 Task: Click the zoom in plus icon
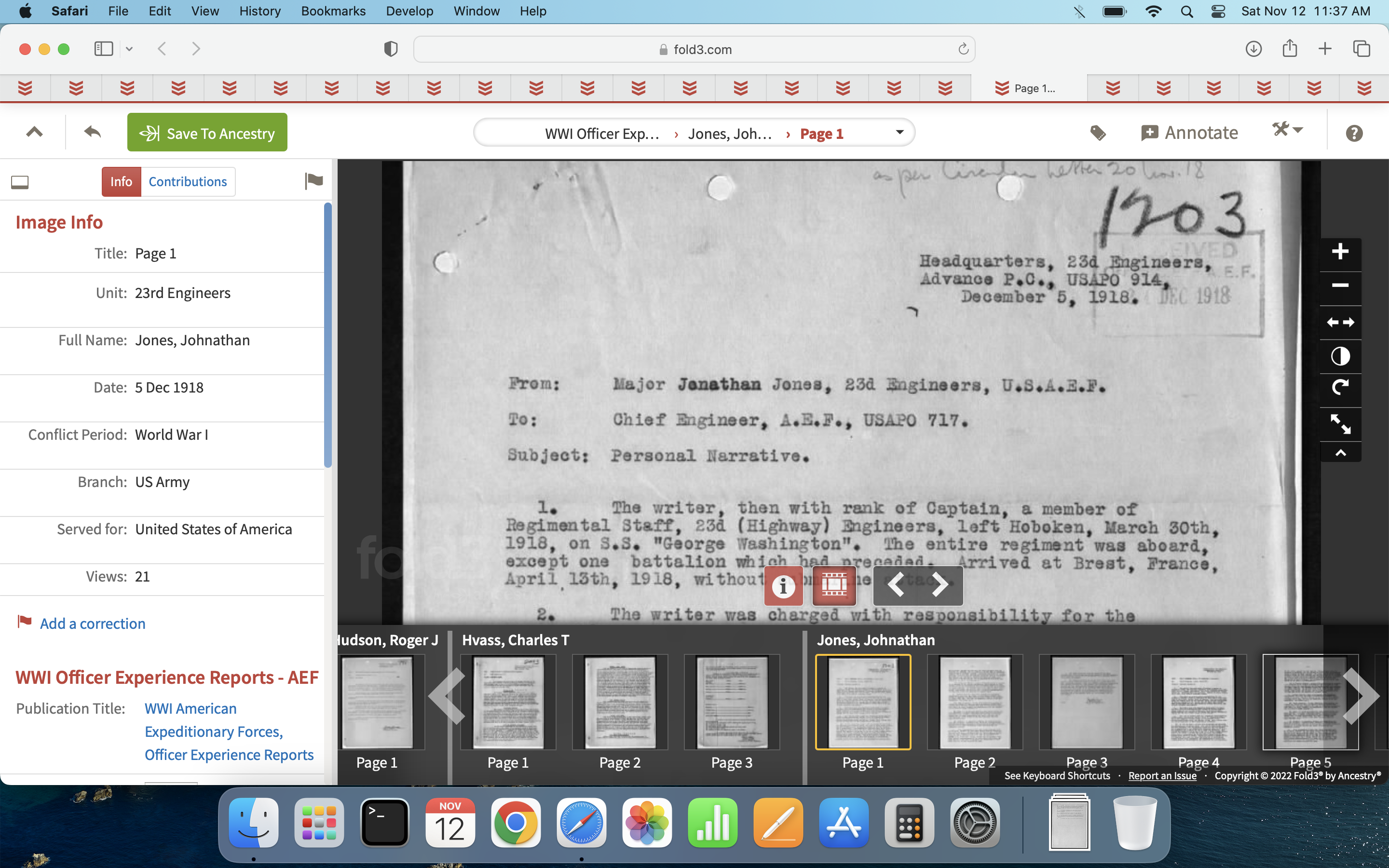[x=1340, y=251]
